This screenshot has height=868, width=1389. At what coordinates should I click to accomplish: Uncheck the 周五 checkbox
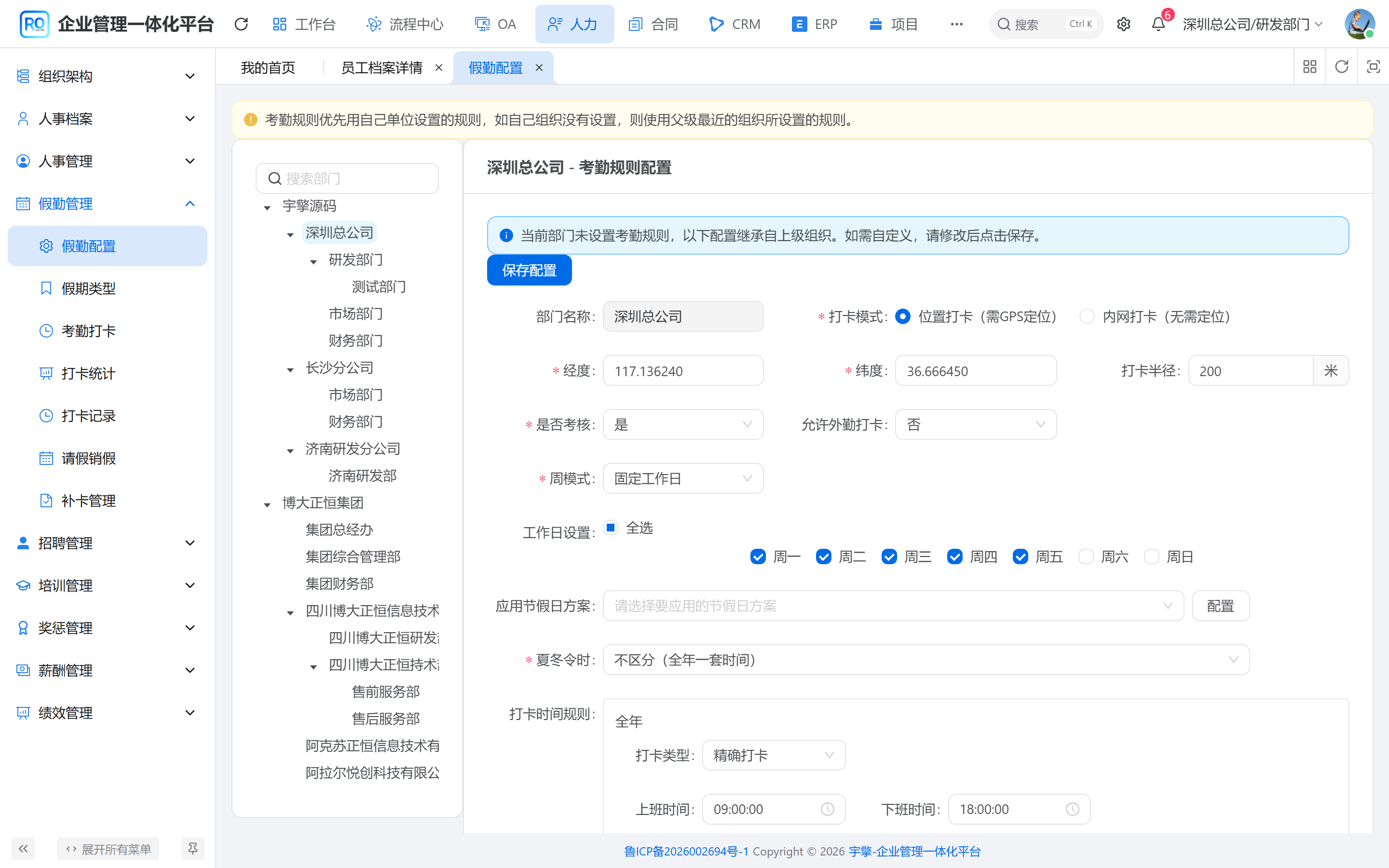[x=1020, y=556]
